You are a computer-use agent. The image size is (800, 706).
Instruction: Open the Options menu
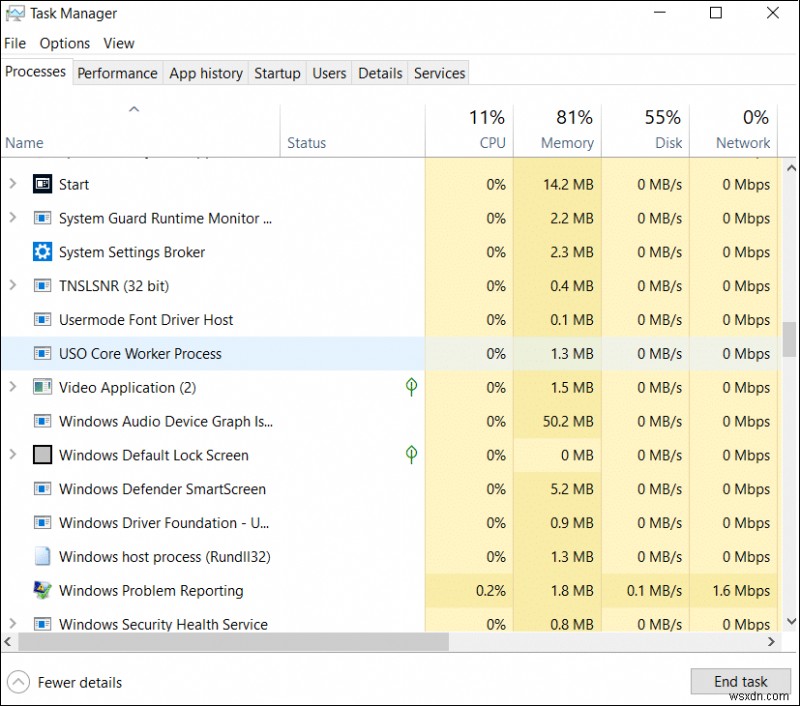tap(65, 43)
